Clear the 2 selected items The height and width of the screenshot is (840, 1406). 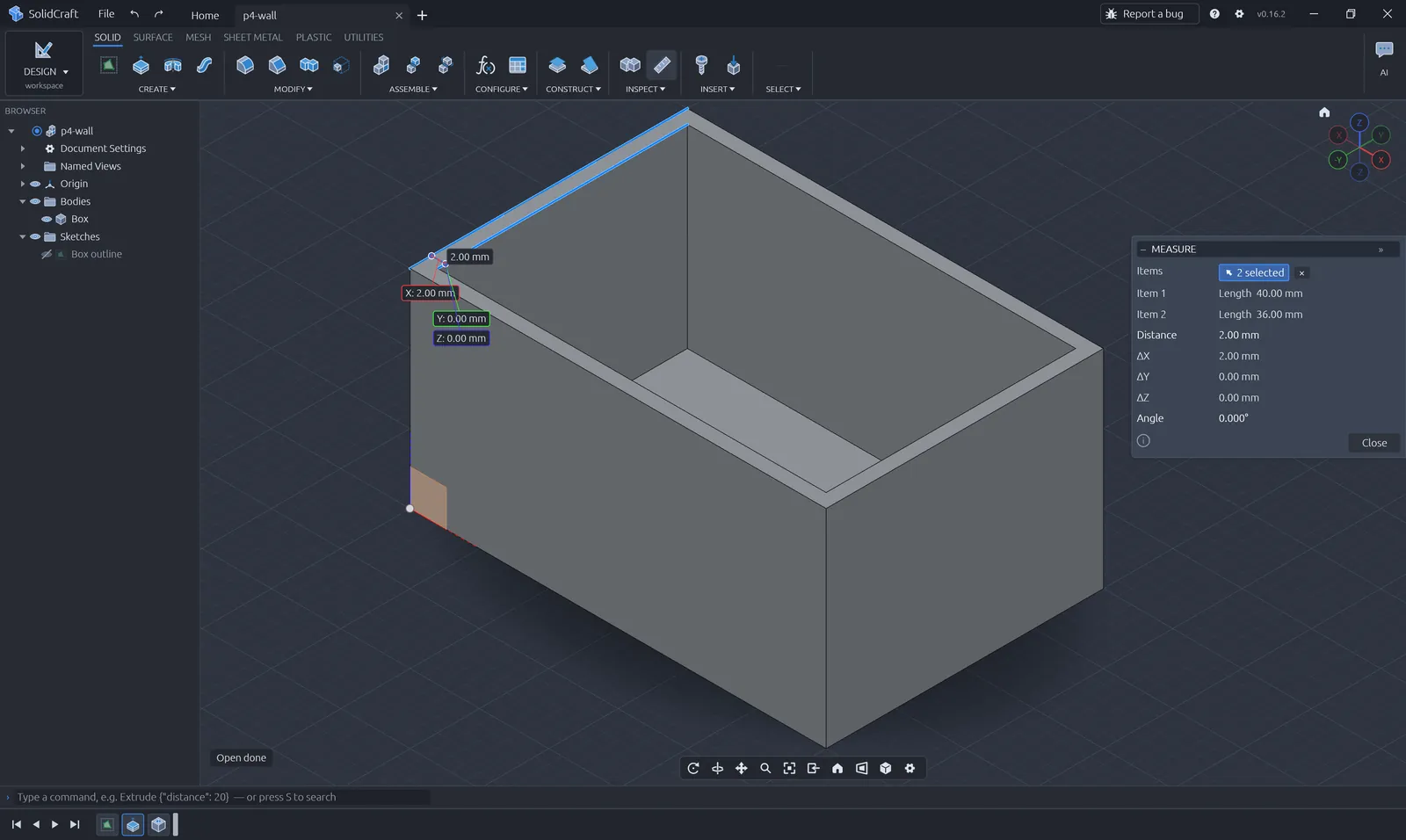(1301, 272)
